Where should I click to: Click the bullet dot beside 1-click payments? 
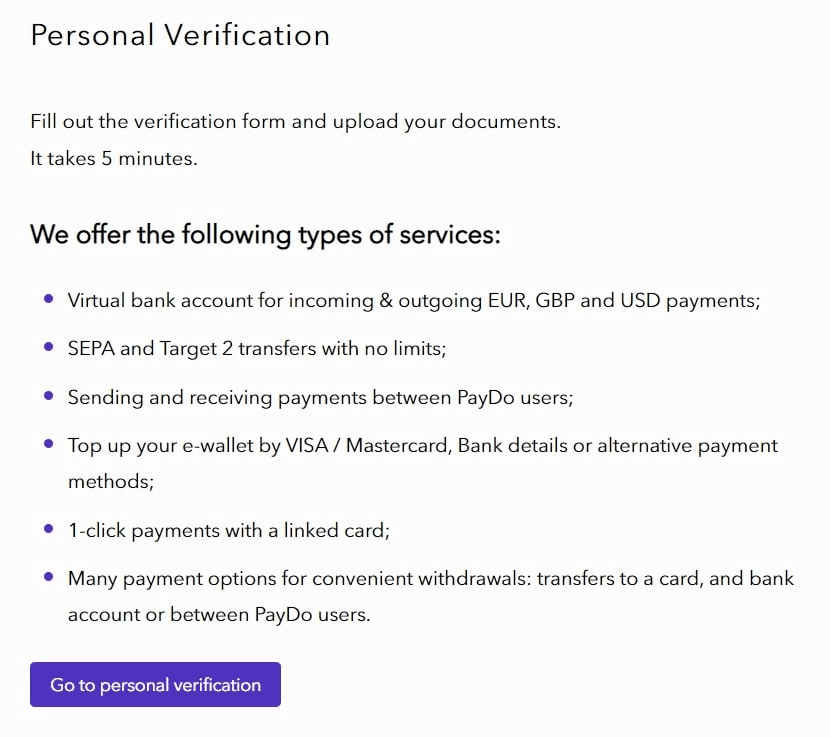tap(49, 529)
